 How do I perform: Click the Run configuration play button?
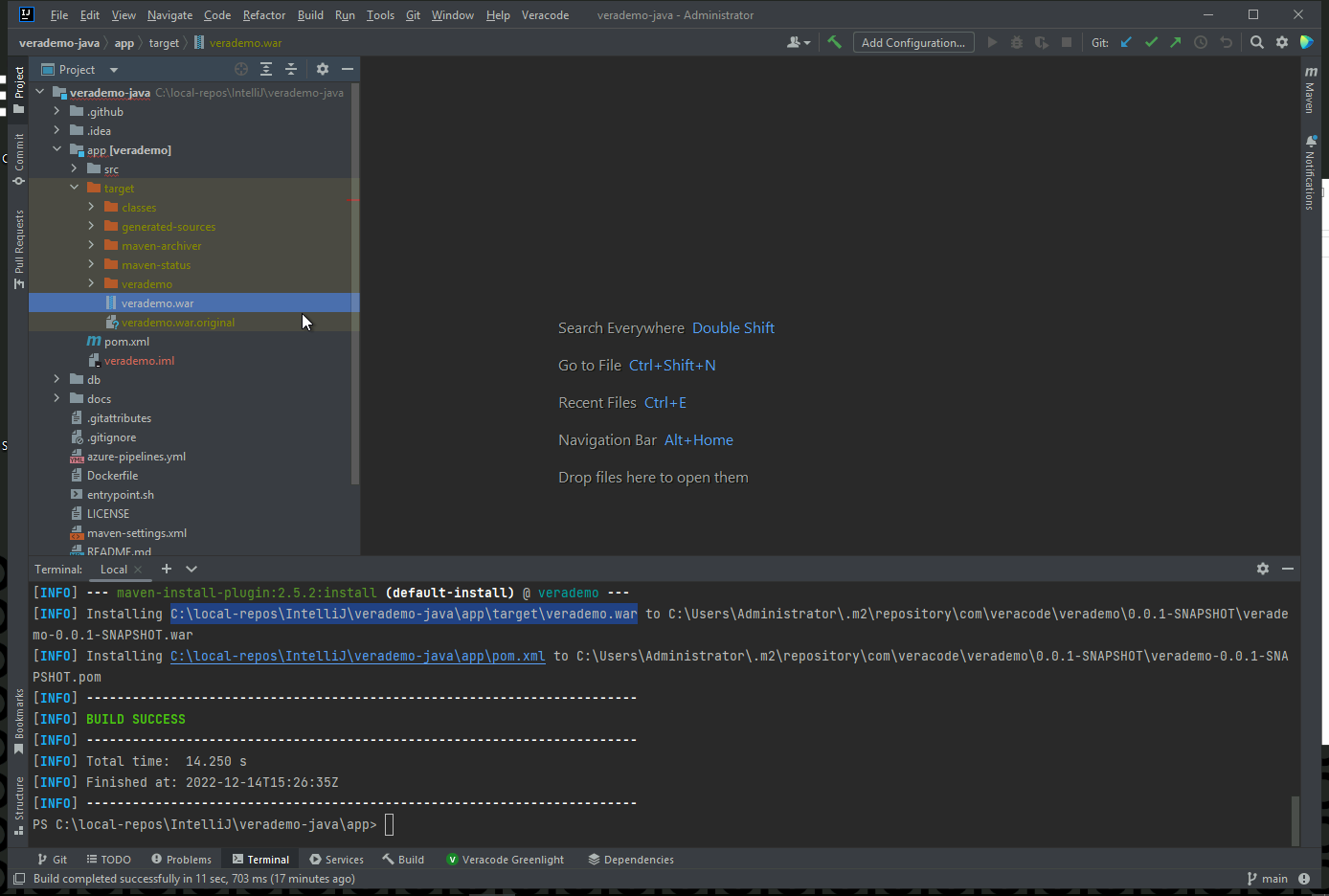(992, 42)
